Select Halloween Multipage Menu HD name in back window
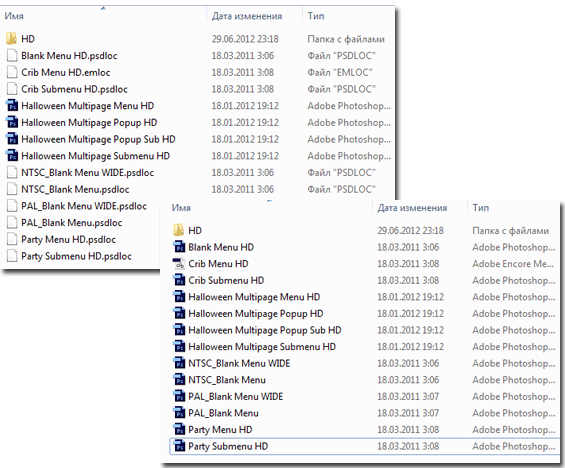Image resolution: width=565 pixels, height=468 pixels. [88, 106]
